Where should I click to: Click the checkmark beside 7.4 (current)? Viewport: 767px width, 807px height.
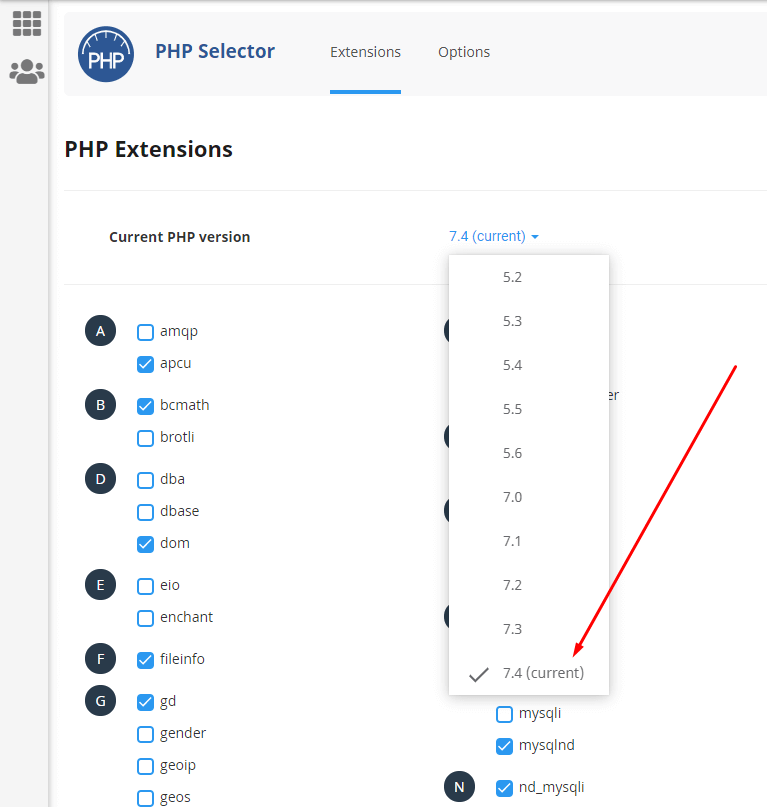[478, 673]
